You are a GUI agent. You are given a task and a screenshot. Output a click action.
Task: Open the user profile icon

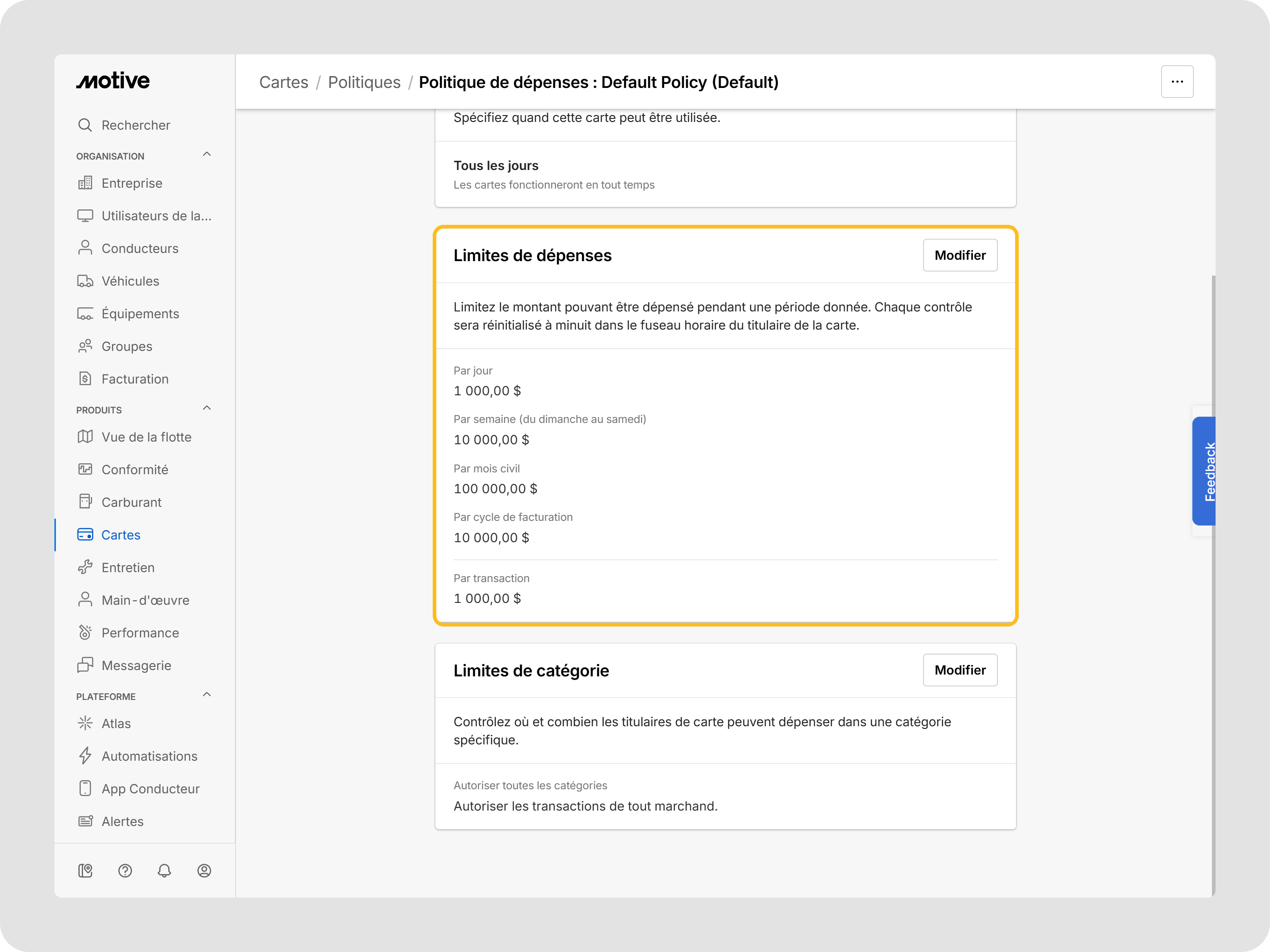204,870
